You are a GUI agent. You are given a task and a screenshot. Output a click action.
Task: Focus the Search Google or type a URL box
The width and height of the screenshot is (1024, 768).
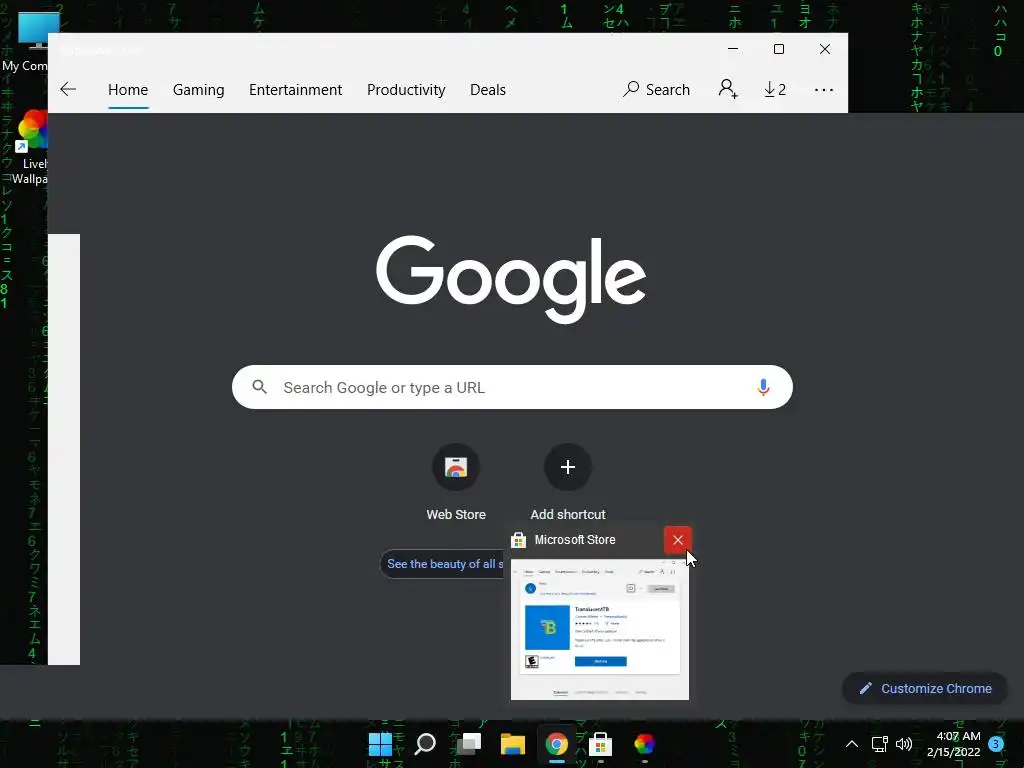pyautogui.click(x=512, y=387)
